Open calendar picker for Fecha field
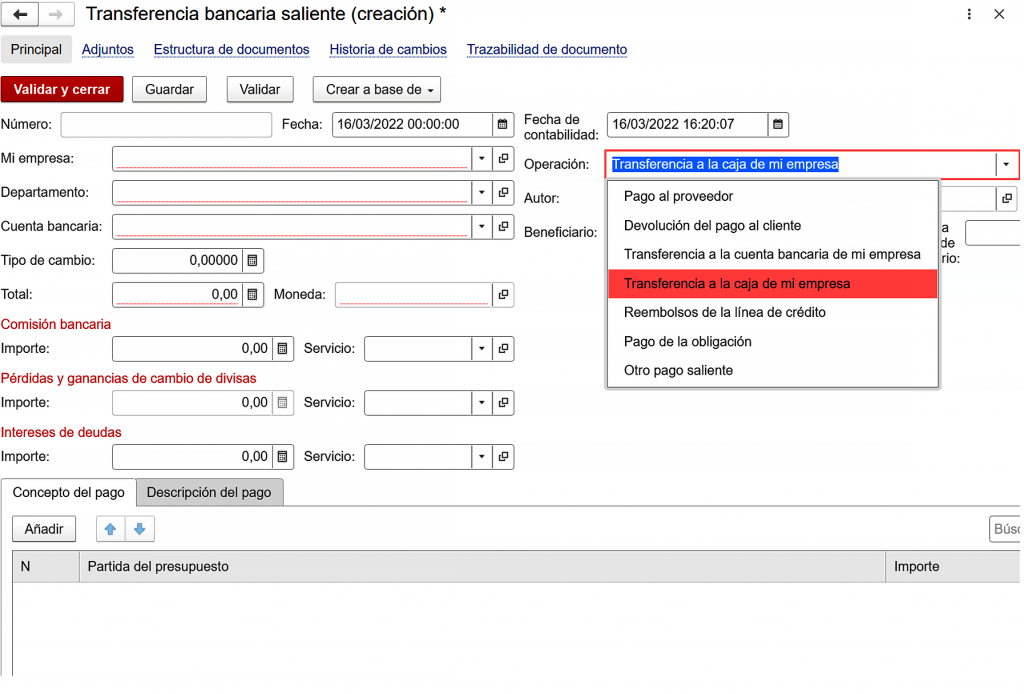This screenshot has height=694, width=1024. 502,124
